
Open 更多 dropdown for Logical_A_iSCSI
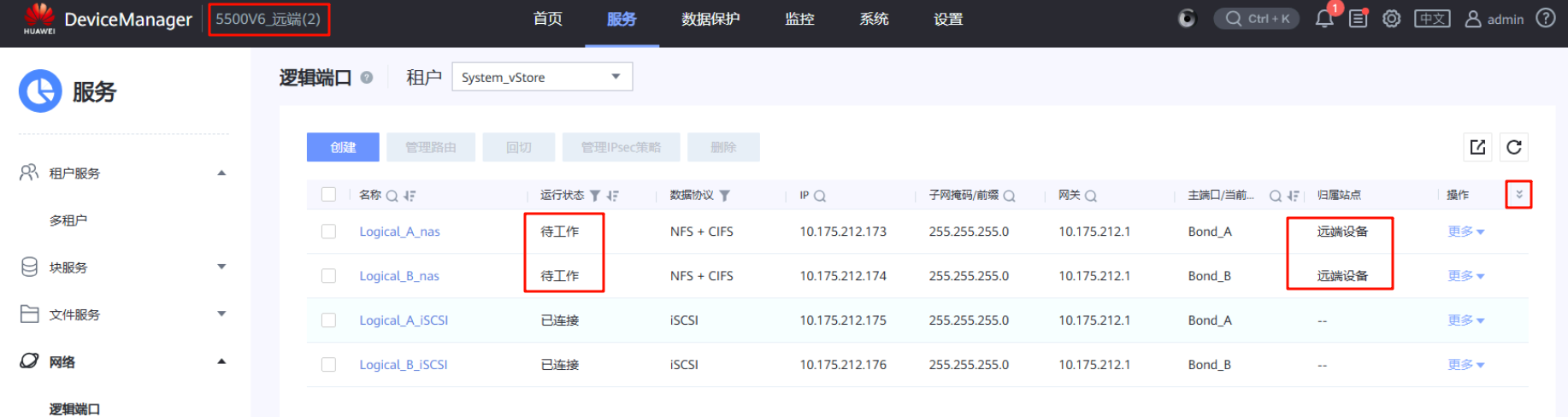coord(1465,320)
